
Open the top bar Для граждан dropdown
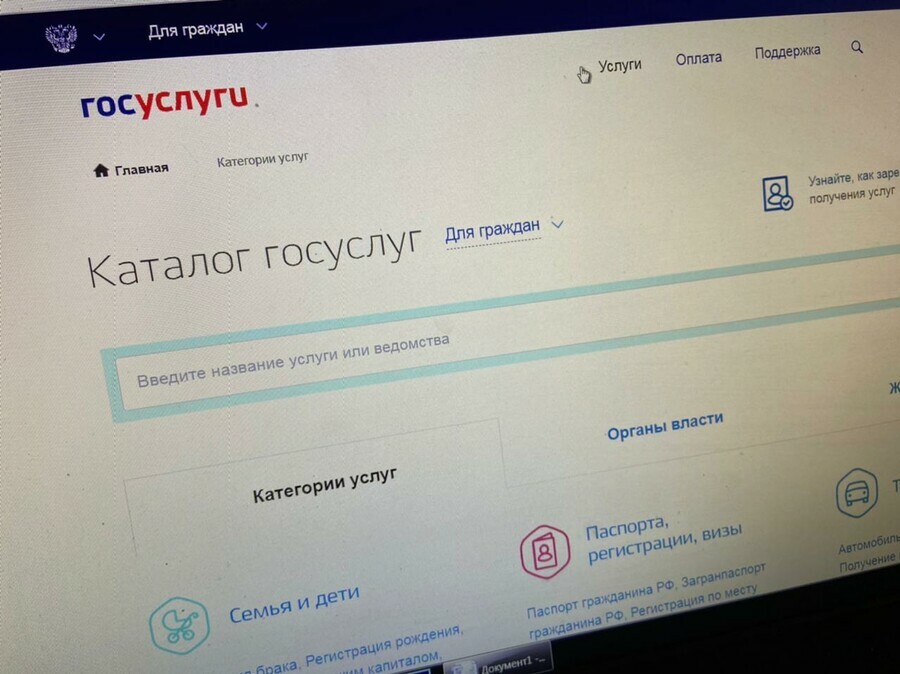click(x=207, y=28)
